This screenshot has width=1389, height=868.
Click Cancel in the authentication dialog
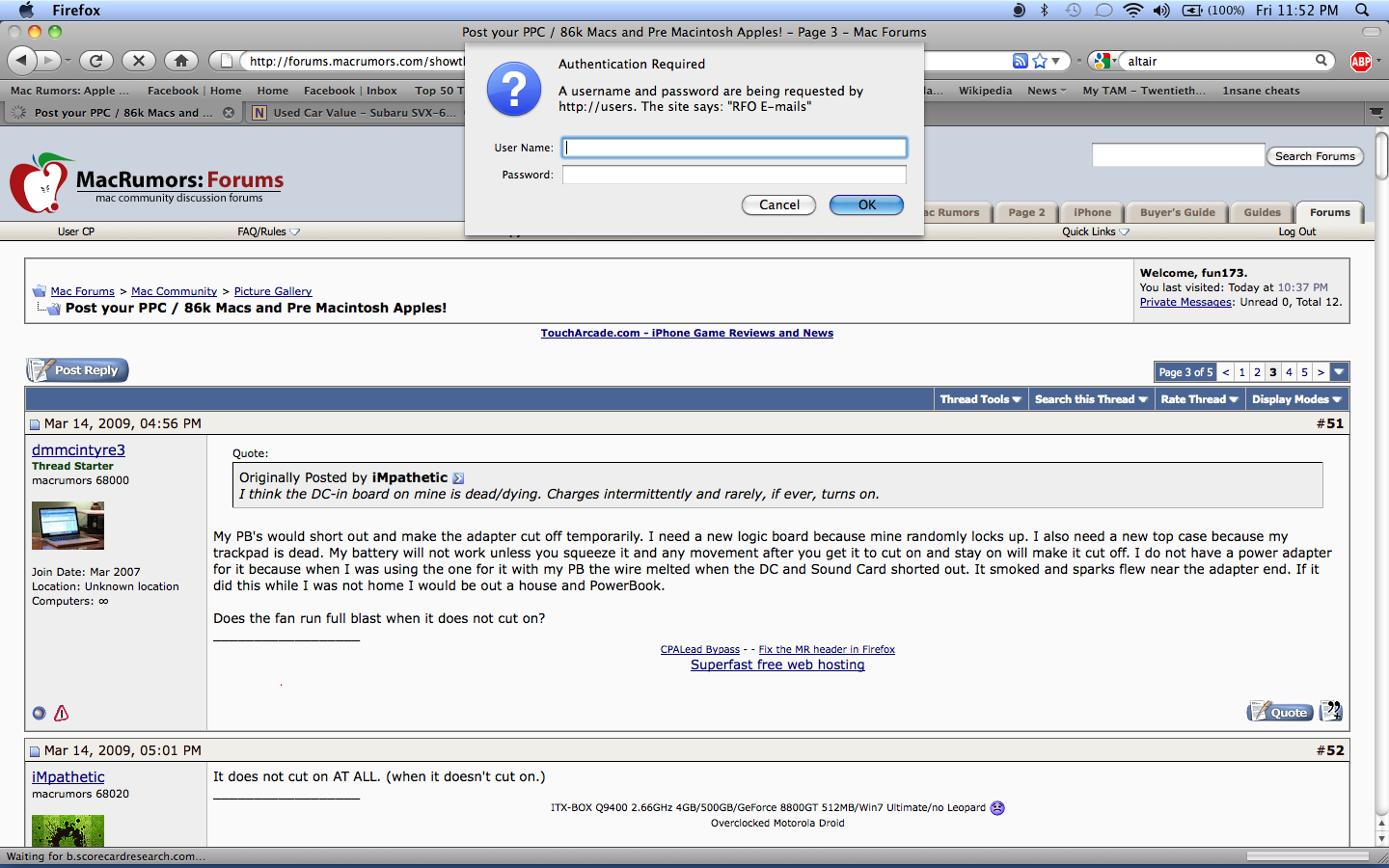pos(778,204)
